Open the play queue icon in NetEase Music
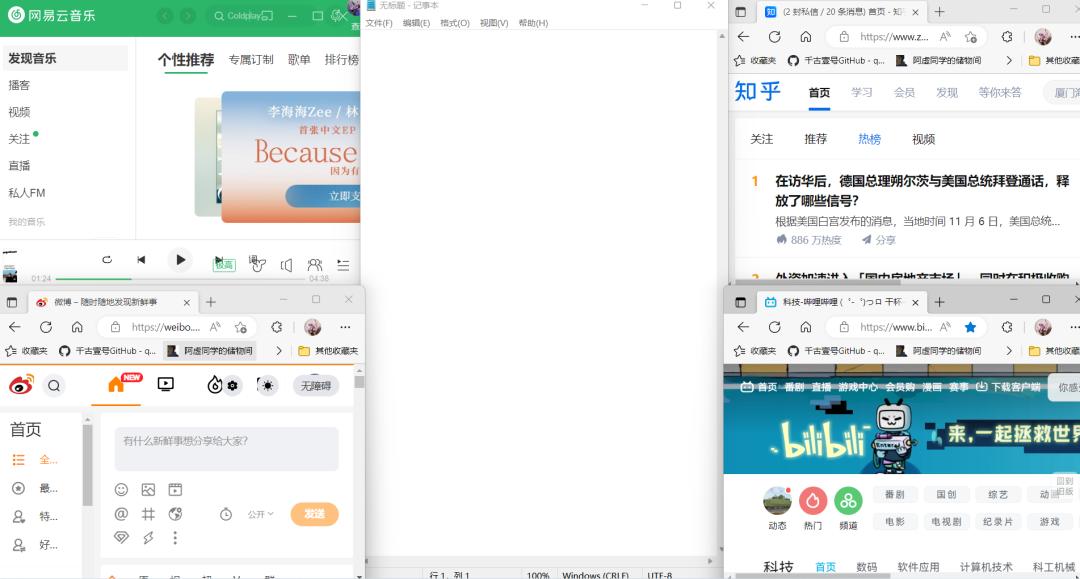The height and width of the screenshot is (579, 1080). 341,264
